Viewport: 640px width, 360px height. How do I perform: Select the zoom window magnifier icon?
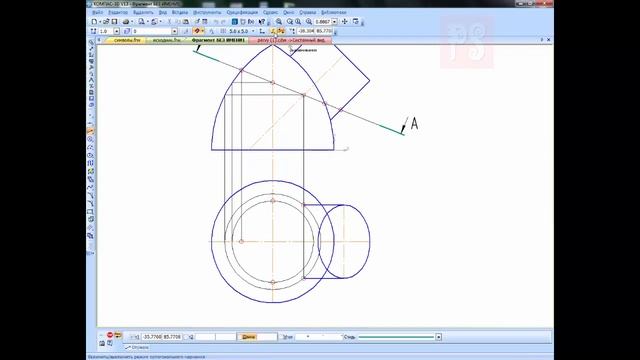279,22
